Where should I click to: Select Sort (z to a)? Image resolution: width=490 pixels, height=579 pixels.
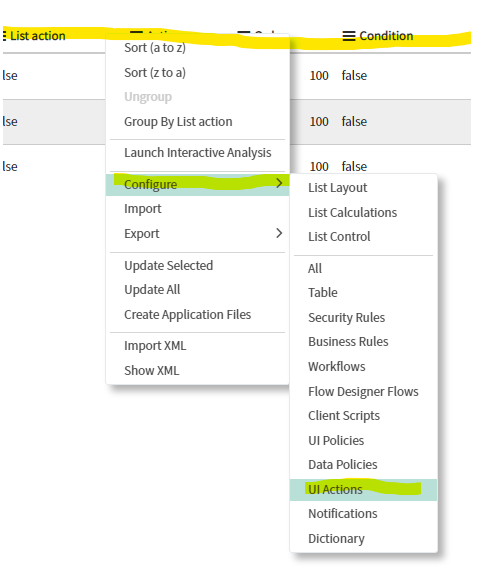point(155,73)
